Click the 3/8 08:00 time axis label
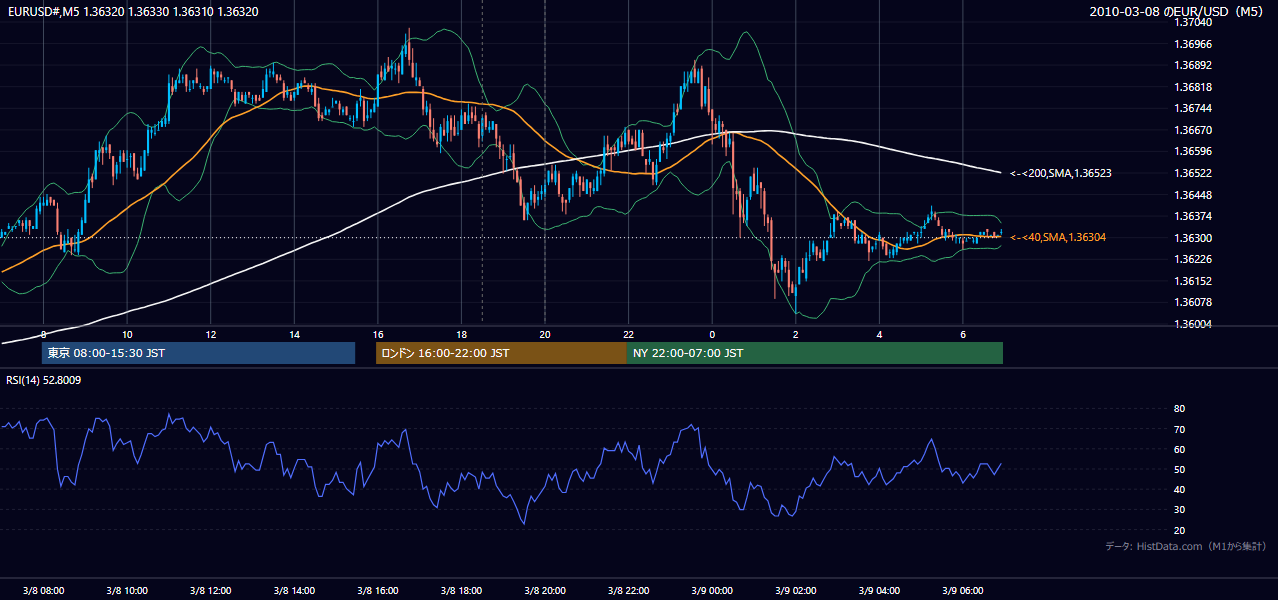Viewport: 1278px width, 600px height. click(43, 590)
